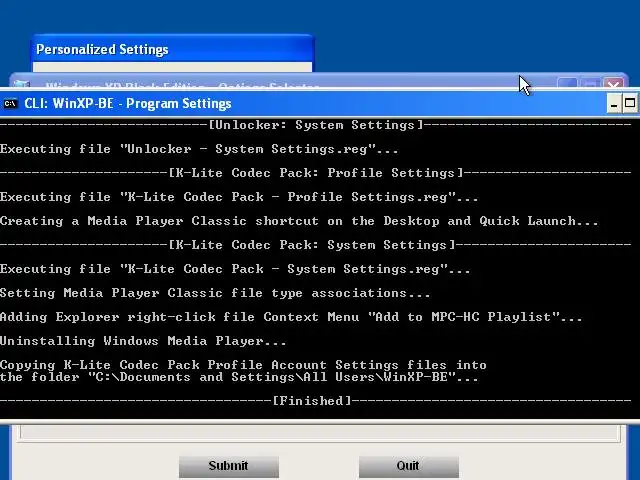Click 'Creating a Media Player Classic shortcut' line
This screenshot has height=480, width=640.
coord(299,221)
